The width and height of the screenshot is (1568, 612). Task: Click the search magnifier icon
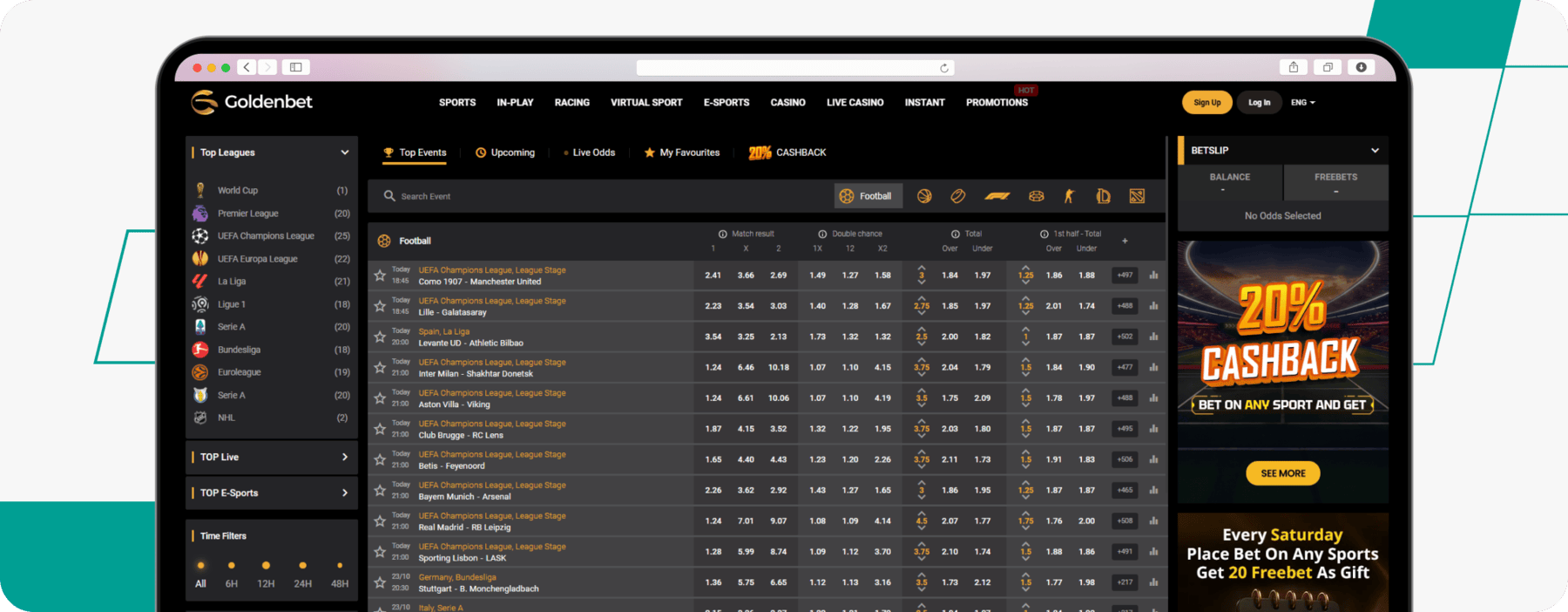point(389,196)
